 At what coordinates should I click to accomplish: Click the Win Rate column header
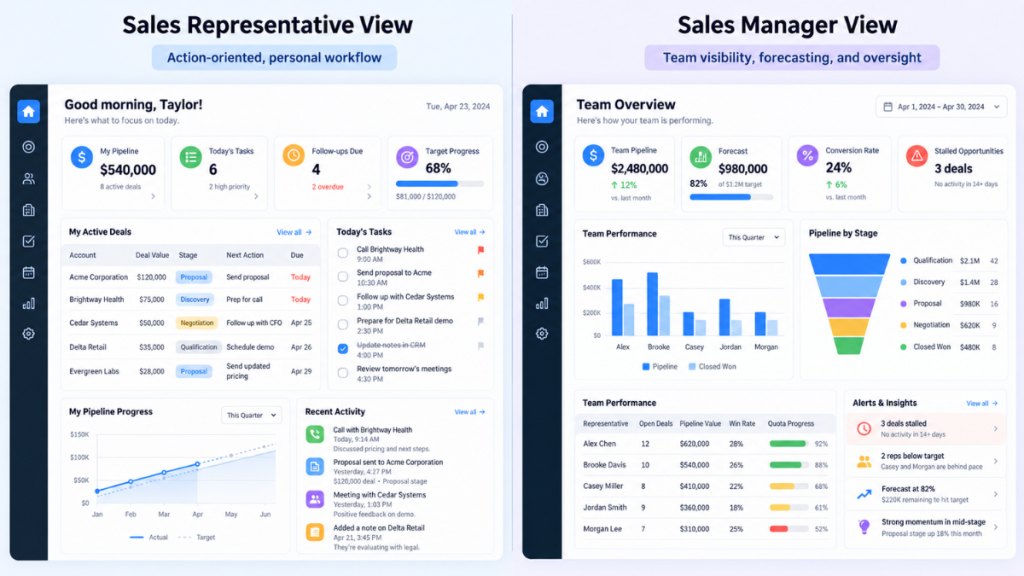point(742,424)
